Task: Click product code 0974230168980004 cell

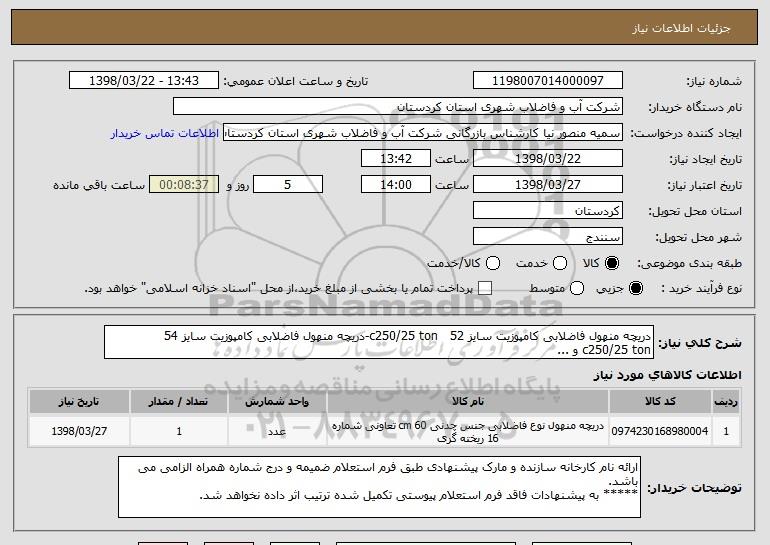Action: [x=660, y=431]
